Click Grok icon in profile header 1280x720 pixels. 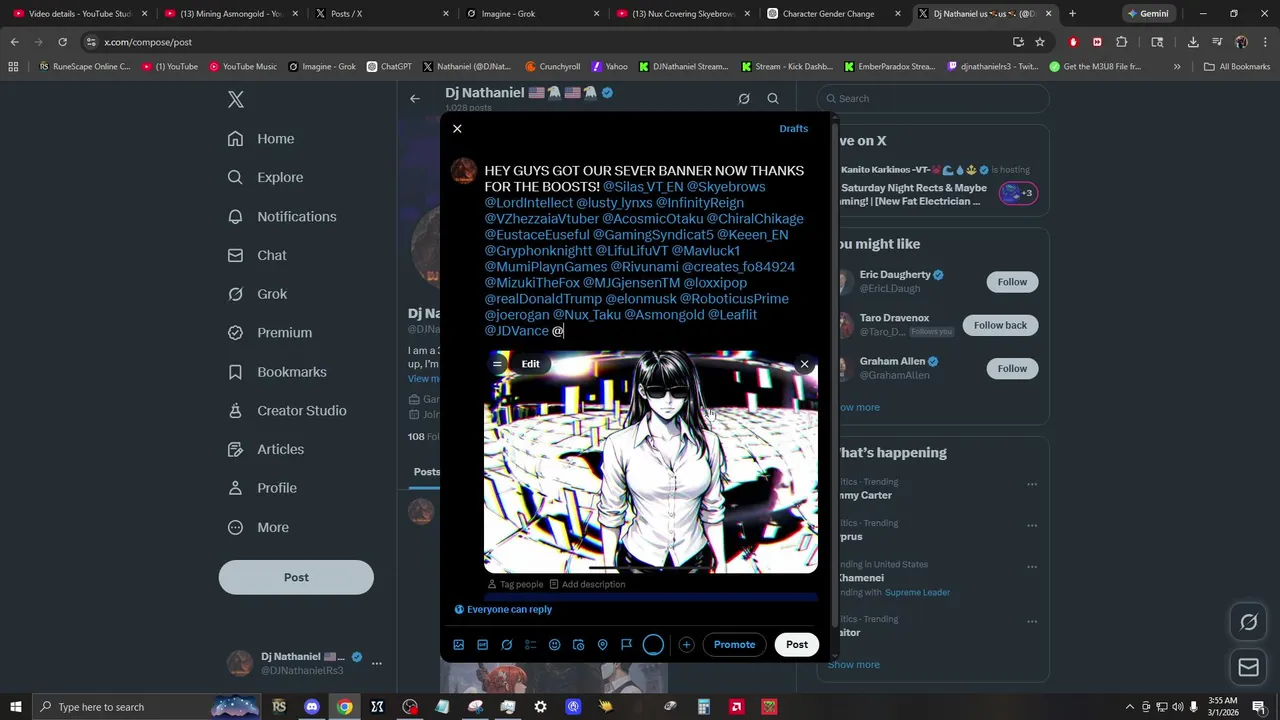tap(744, 99)
